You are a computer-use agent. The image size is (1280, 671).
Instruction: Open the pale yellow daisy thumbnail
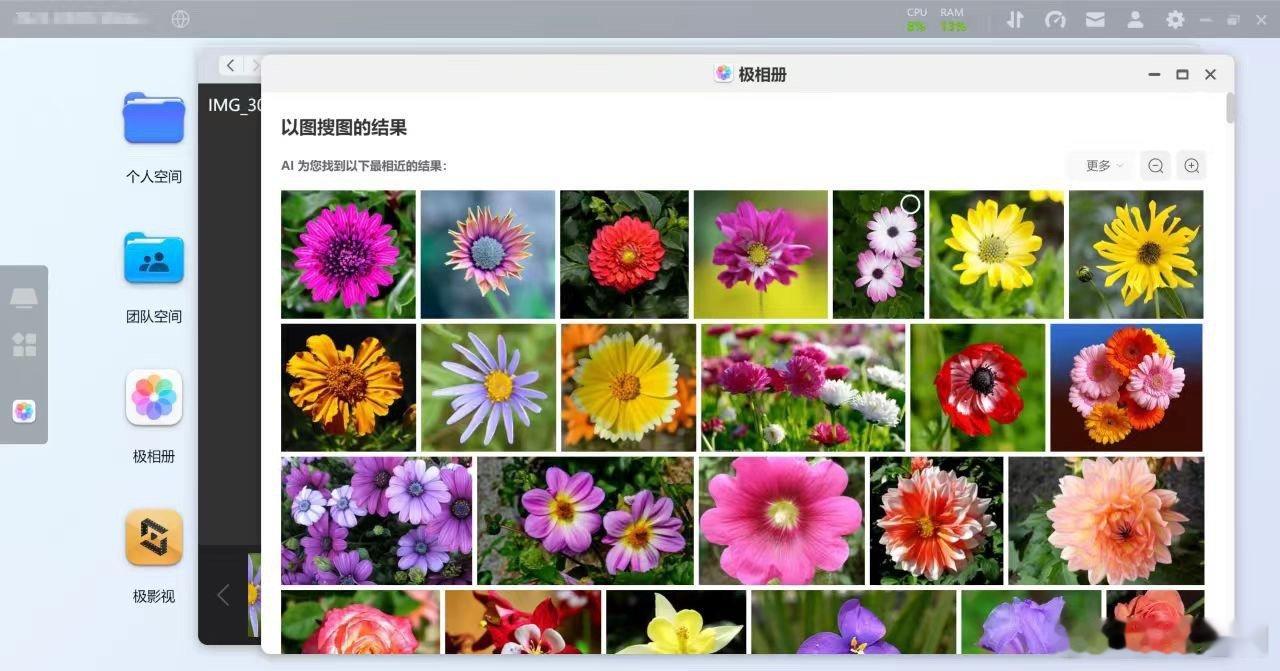pos(997,254)
